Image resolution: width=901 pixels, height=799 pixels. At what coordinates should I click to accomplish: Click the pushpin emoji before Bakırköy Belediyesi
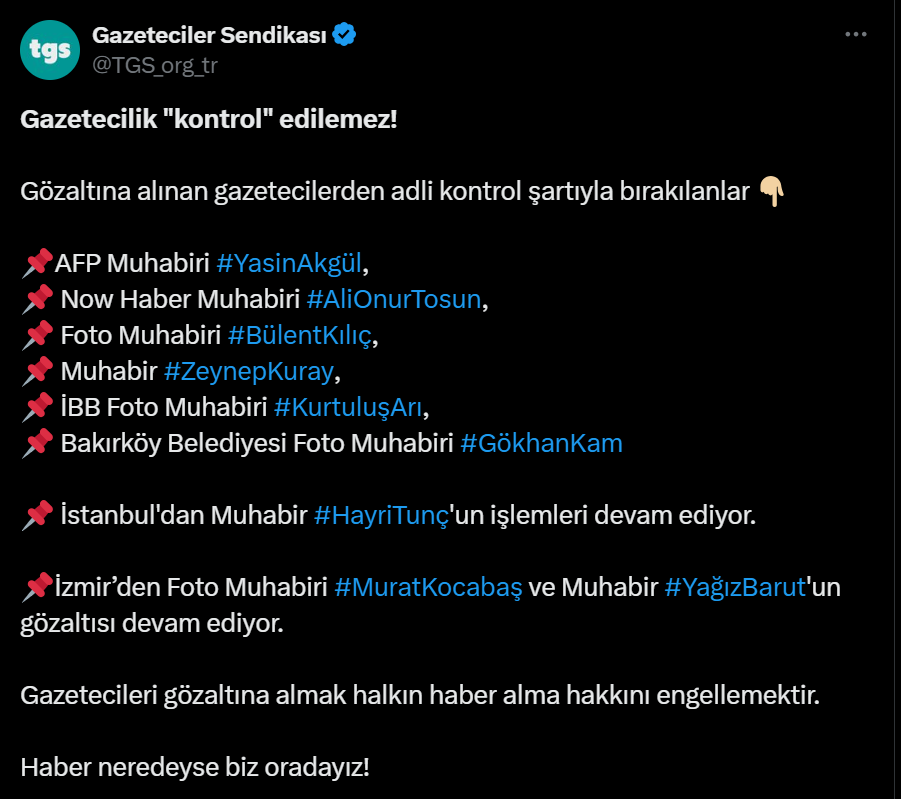click(x=37, y=444)
